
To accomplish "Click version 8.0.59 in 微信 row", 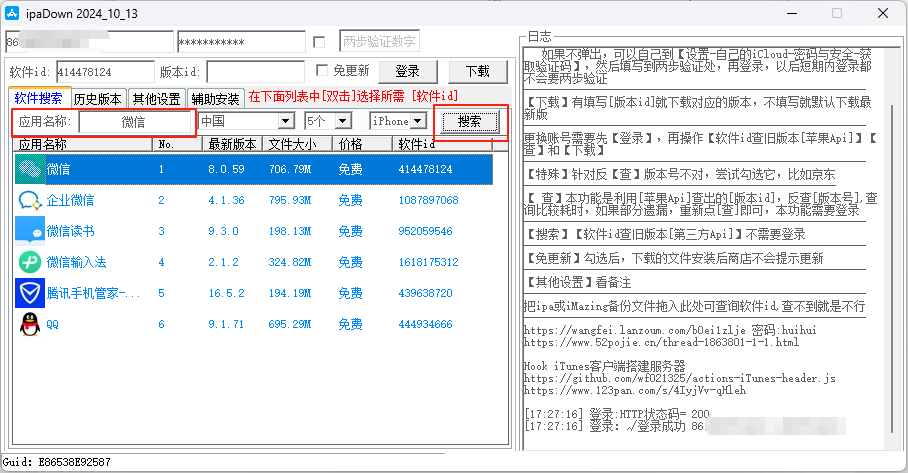I will pos(226,169).
